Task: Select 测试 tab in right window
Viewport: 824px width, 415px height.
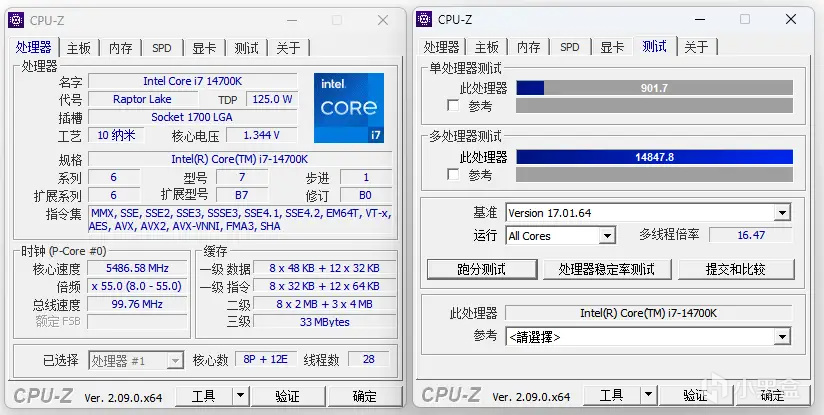Action: point(655,46)
